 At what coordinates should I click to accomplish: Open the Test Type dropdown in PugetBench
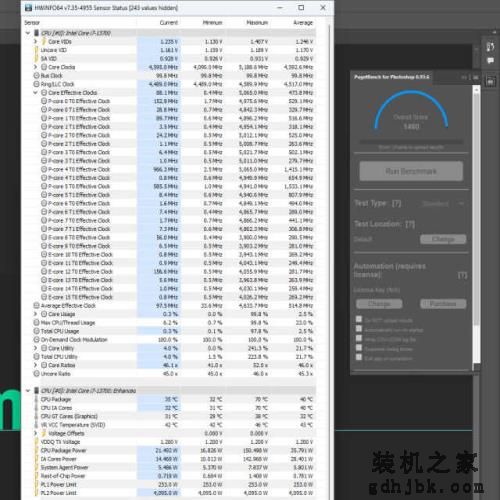click(443, 204)
